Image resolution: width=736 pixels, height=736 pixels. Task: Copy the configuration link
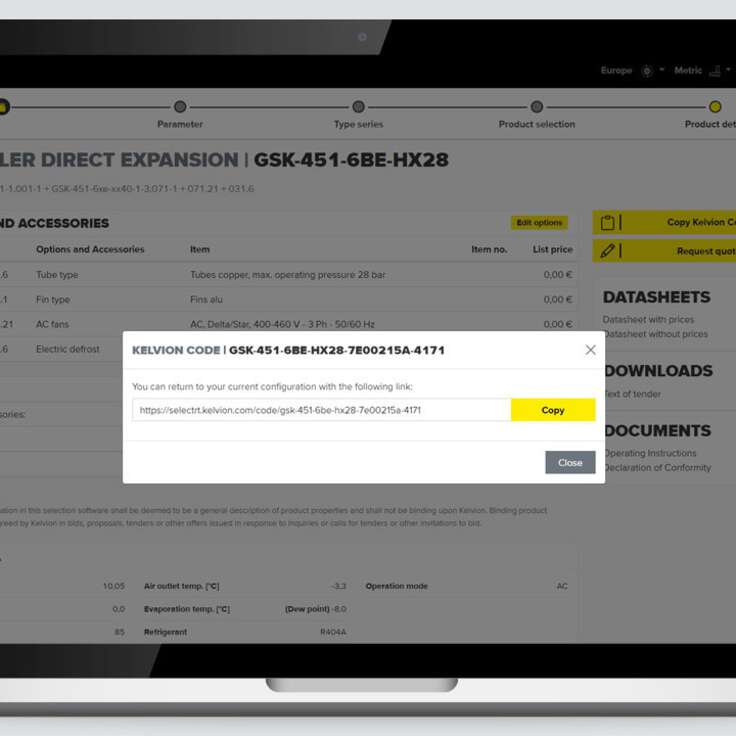[553, 410]
